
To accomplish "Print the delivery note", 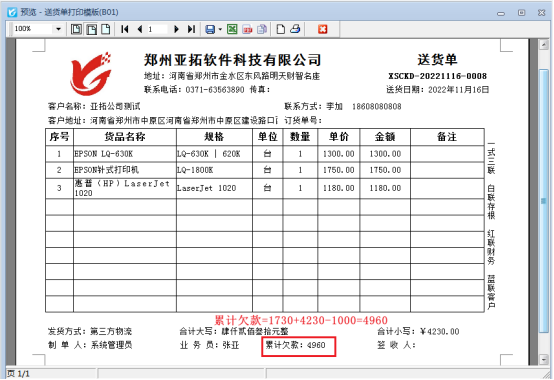I will [x=295, y=29].
